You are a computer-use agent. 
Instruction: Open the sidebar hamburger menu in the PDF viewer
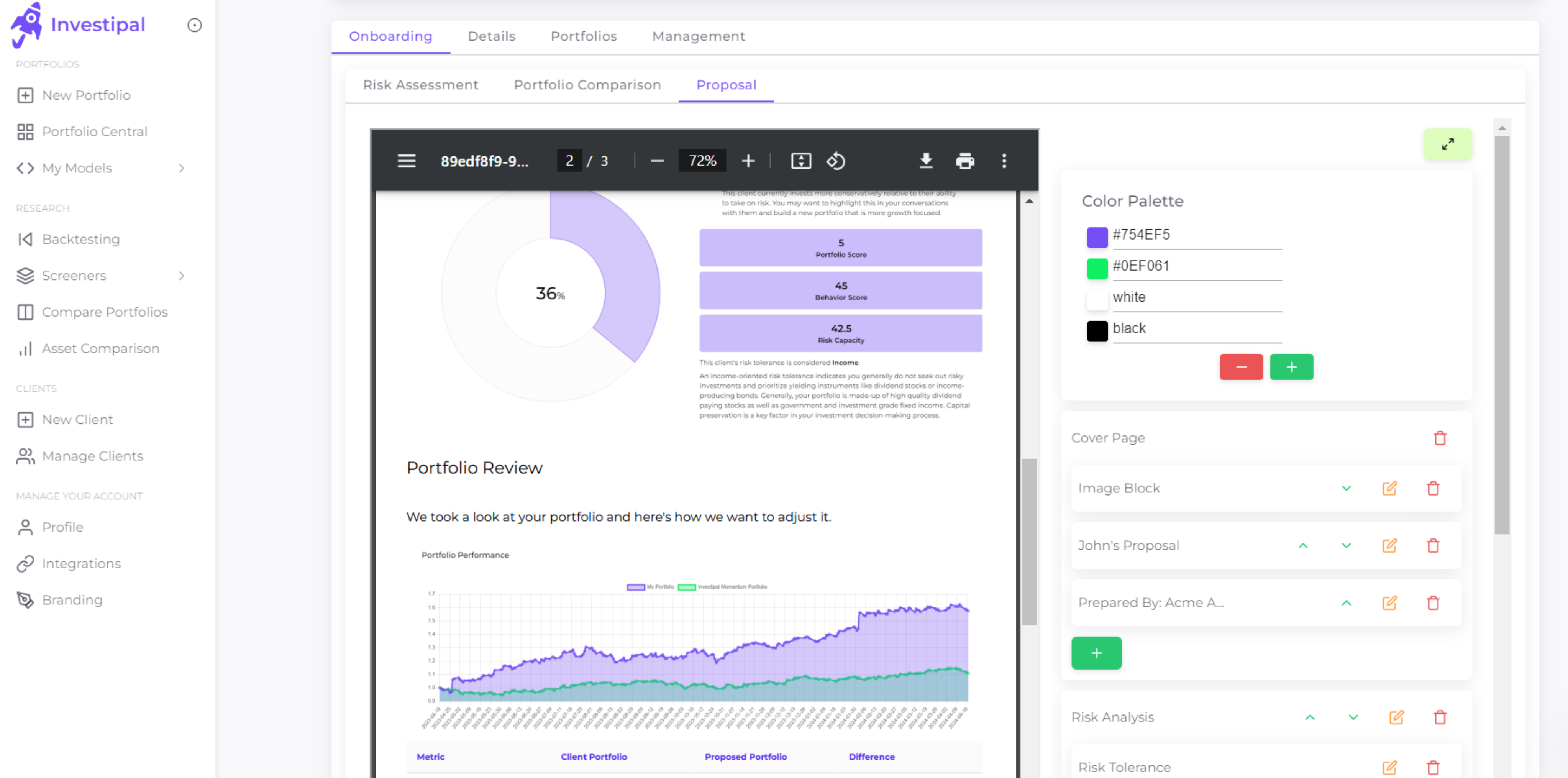pos(406,161)
